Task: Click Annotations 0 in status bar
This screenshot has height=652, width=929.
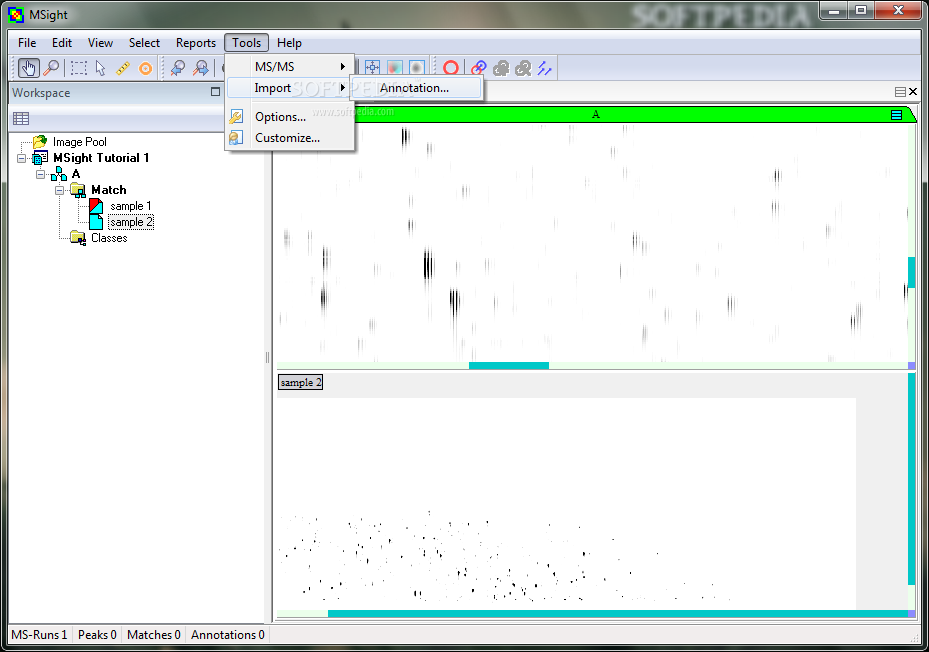Action: click(x=228, y=635)
